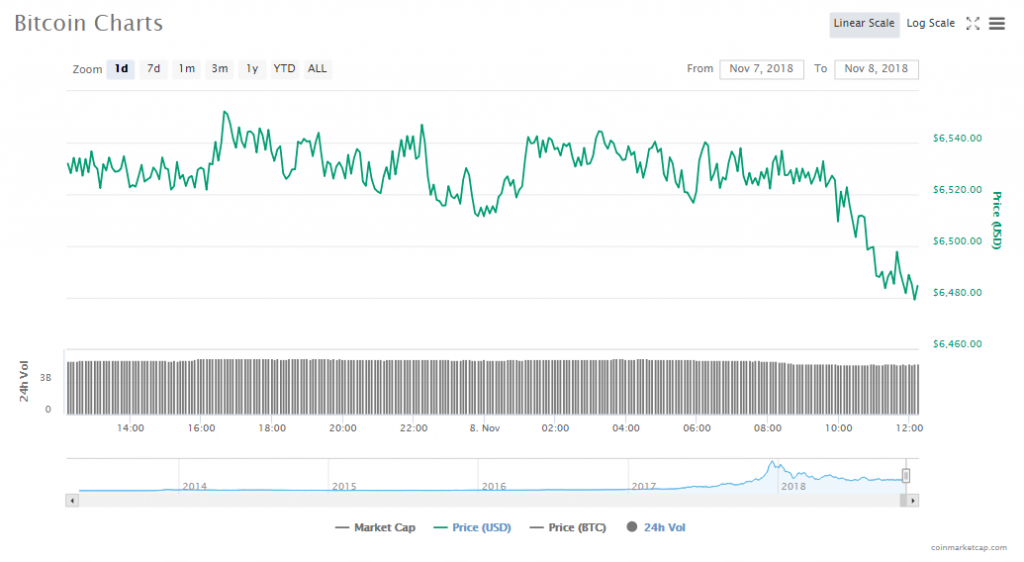Click the To date field
This screenshot has height=562, width=1024.
click(876, 69)
